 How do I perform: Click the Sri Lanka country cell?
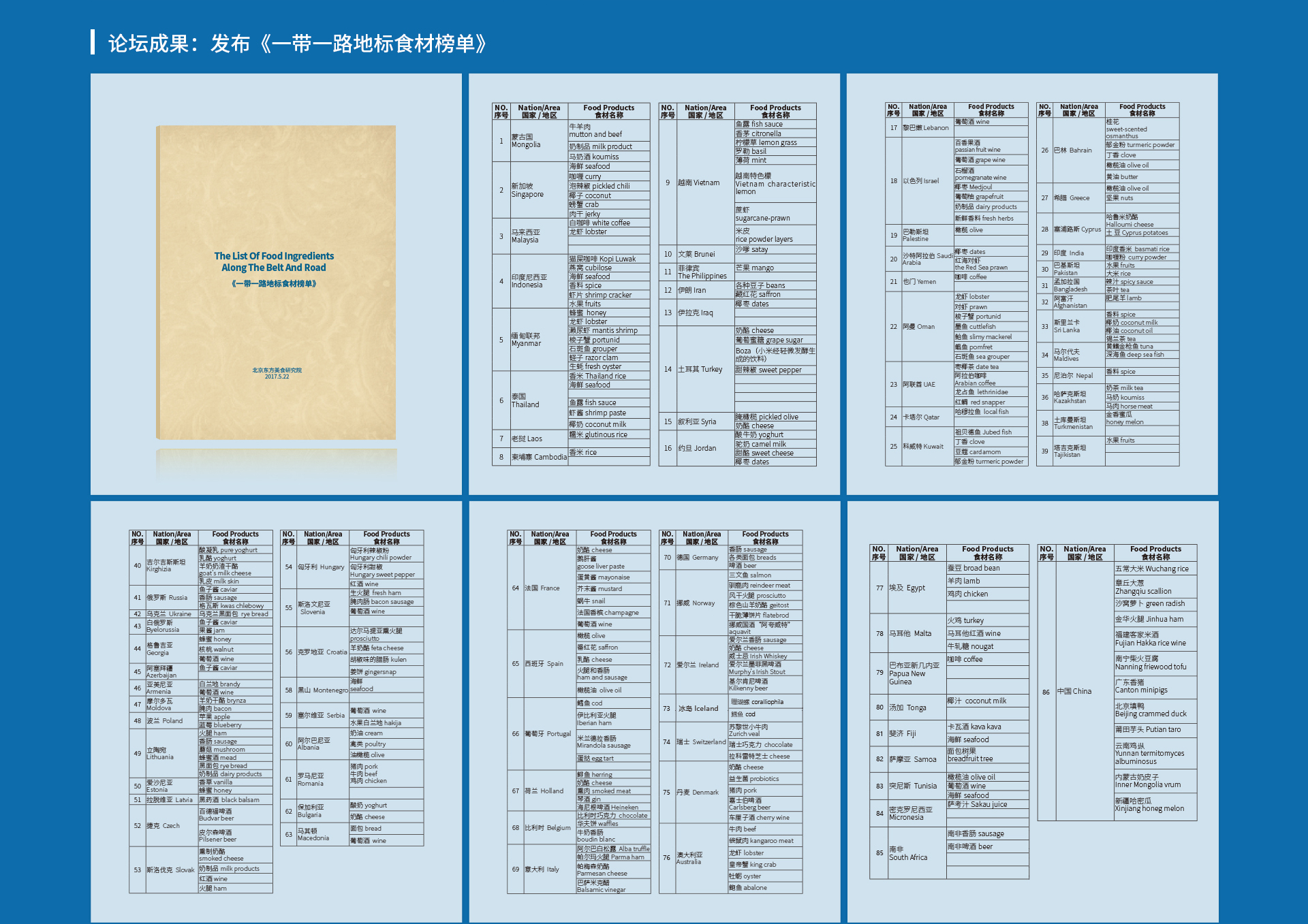coord(1067,326)
